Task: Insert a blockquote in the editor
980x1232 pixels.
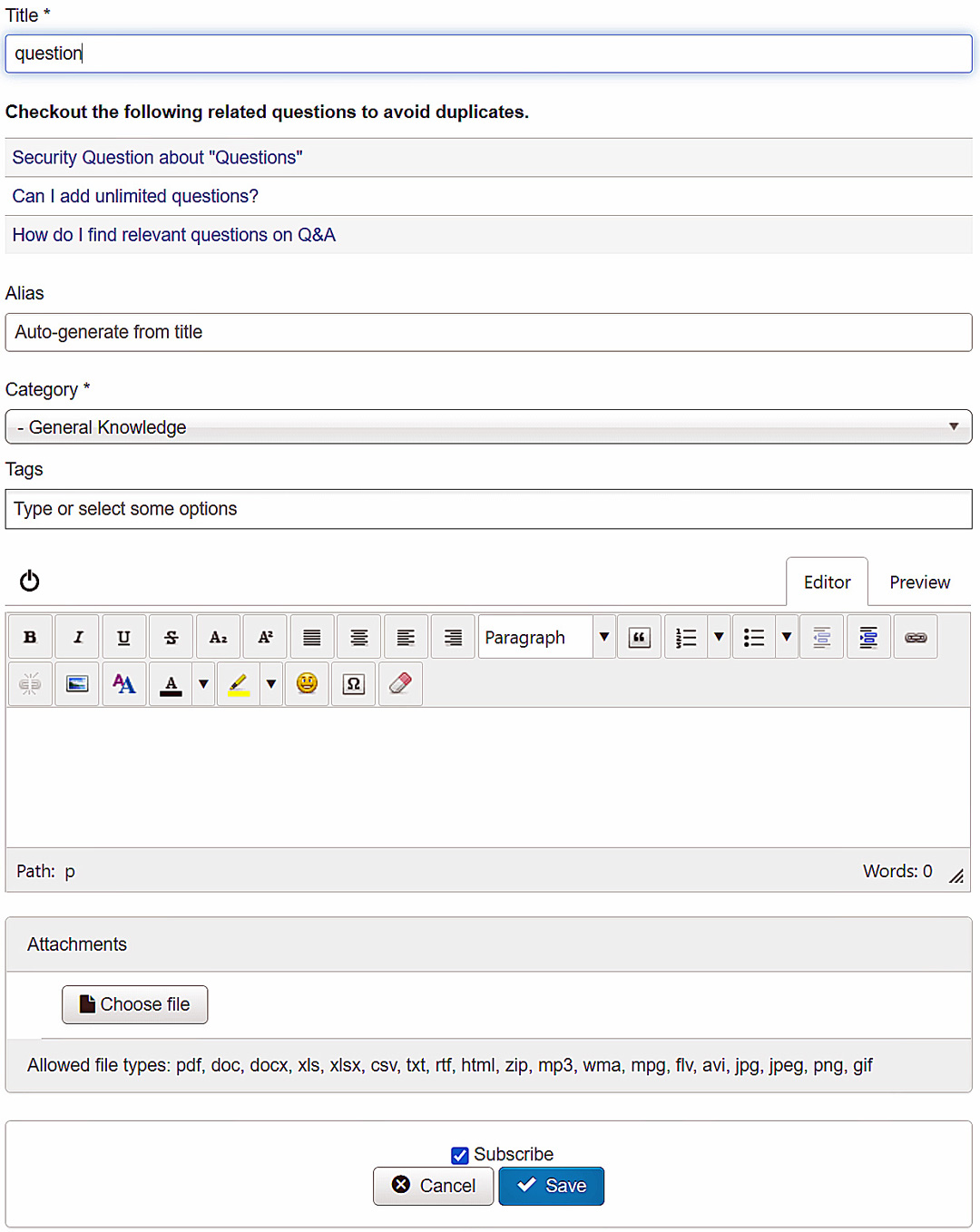Action: tap(639, 637)
